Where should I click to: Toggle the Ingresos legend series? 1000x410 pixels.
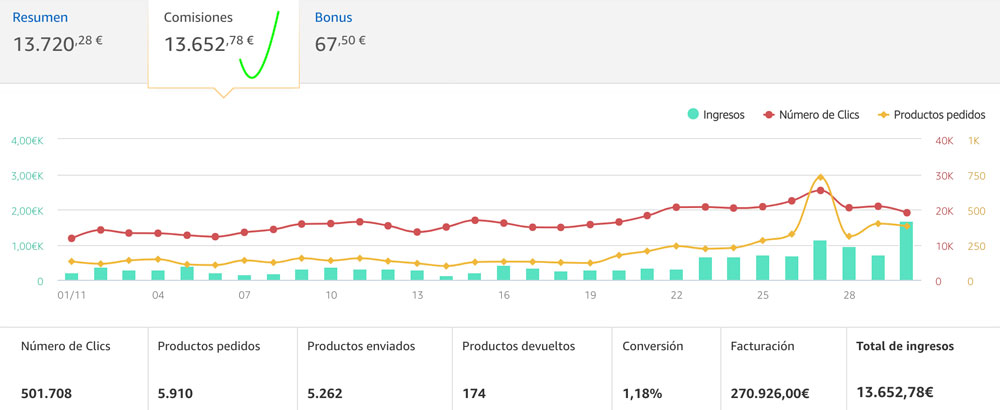click(723, 115)
